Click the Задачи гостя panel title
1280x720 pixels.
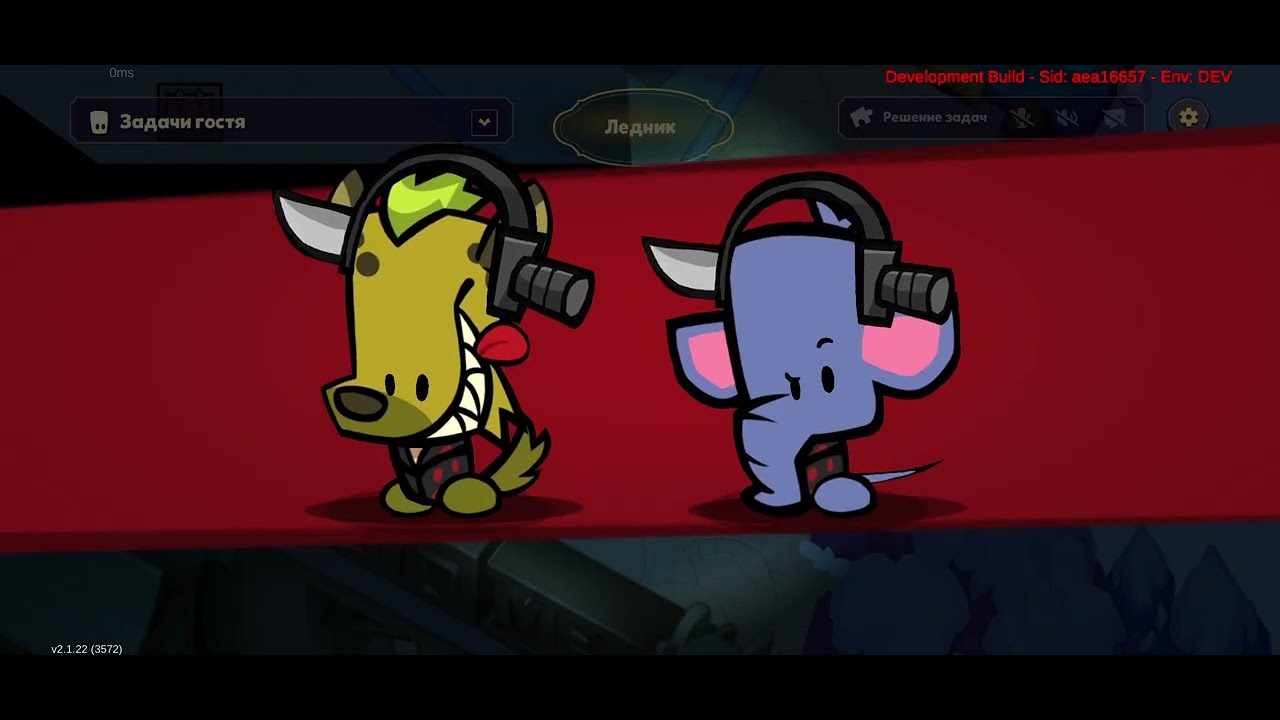click(x=182, y=122)
